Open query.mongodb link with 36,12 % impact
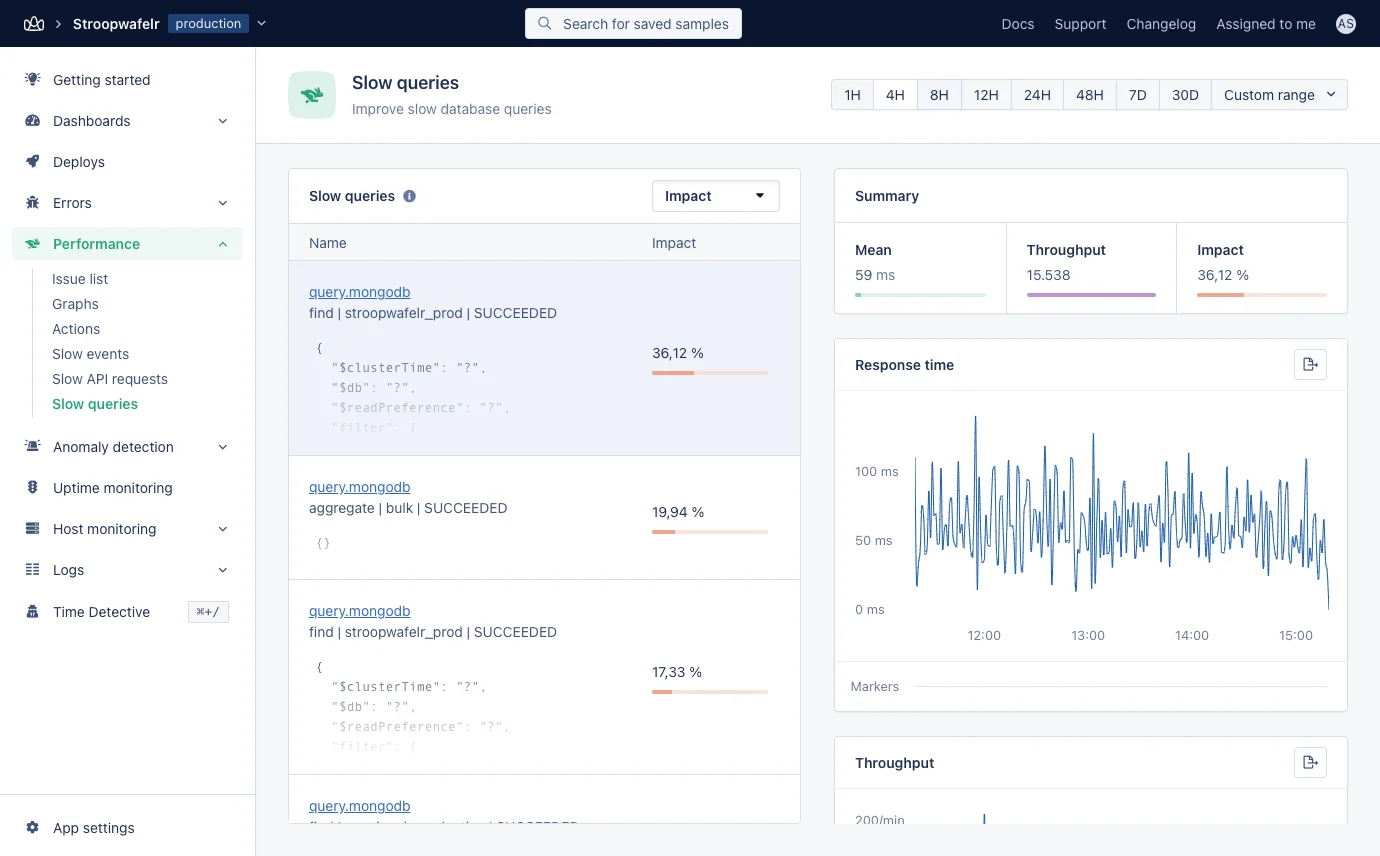Image resolution: width=1380 pixels, height=856 pixels. click(360, 292)
